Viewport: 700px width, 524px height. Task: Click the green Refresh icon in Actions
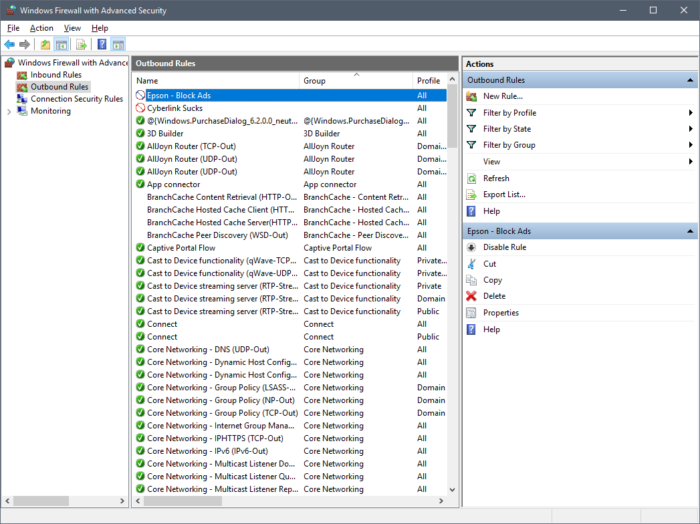[472, 178]
